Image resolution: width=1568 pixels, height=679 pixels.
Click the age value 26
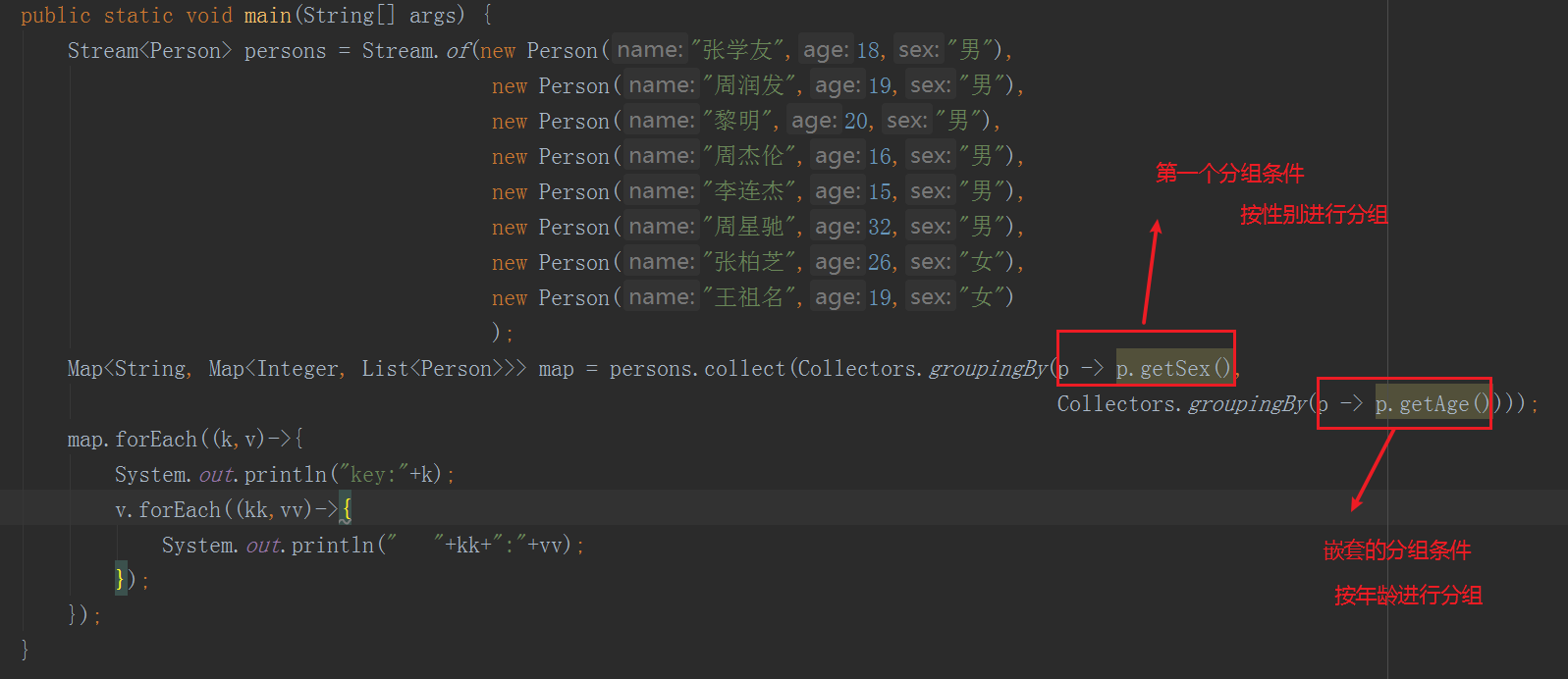pyautogui.click(x=880, y=263)
